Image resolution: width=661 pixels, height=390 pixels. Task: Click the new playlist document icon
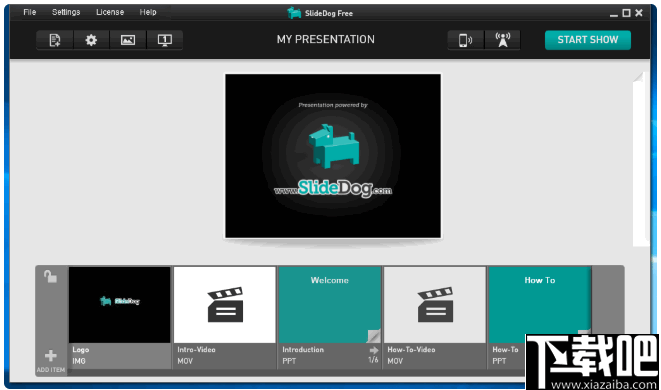point(55,40)
